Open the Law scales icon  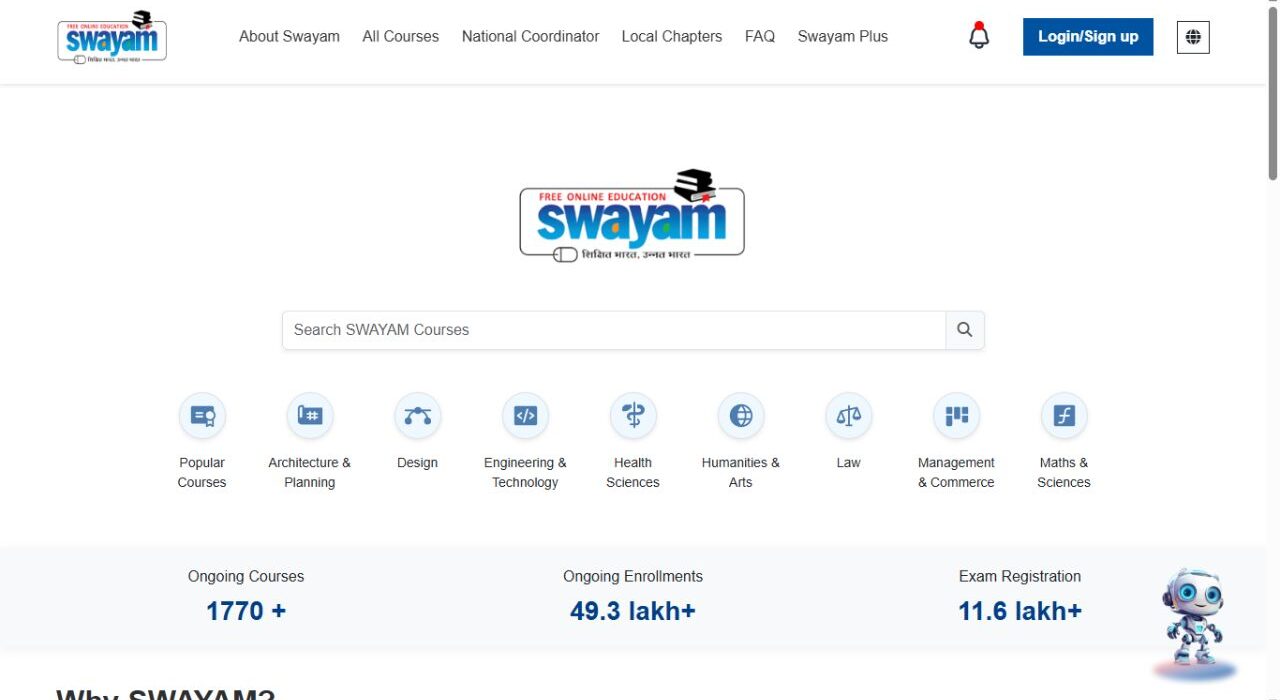[x=848, y=416]
